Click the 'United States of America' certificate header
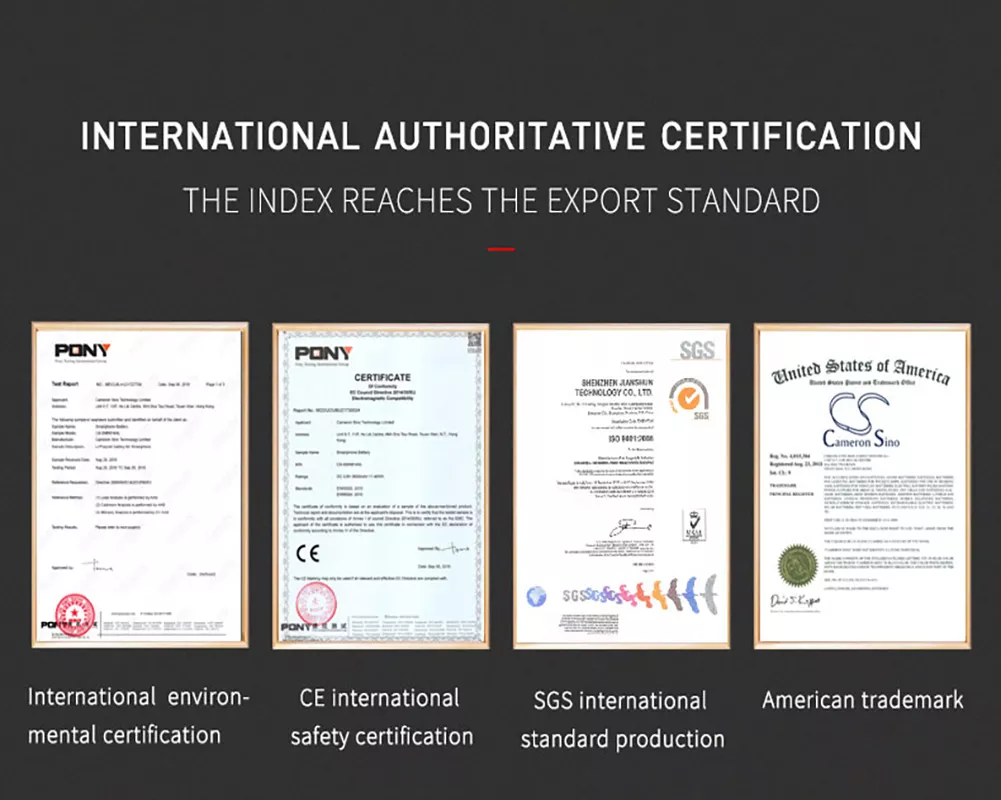 (x=859, y=371)
